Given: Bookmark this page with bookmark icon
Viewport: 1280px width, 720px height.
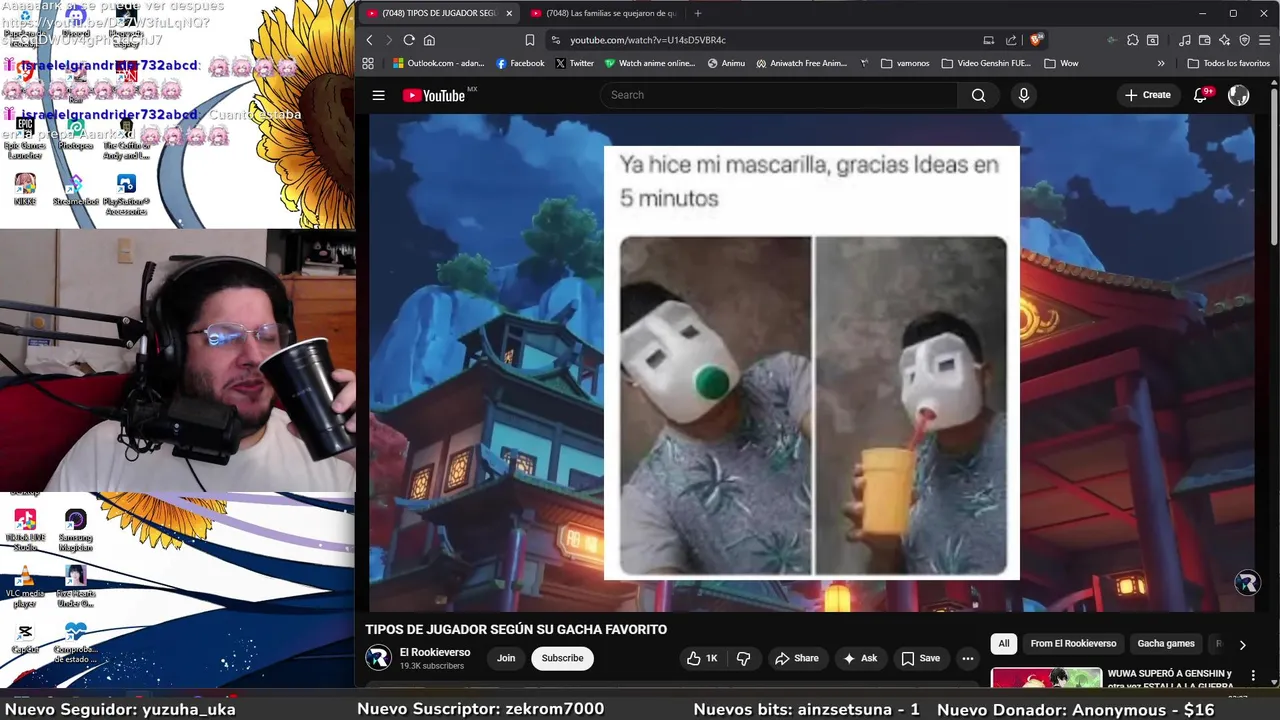Looking at the screenshot, I should 530,40.
